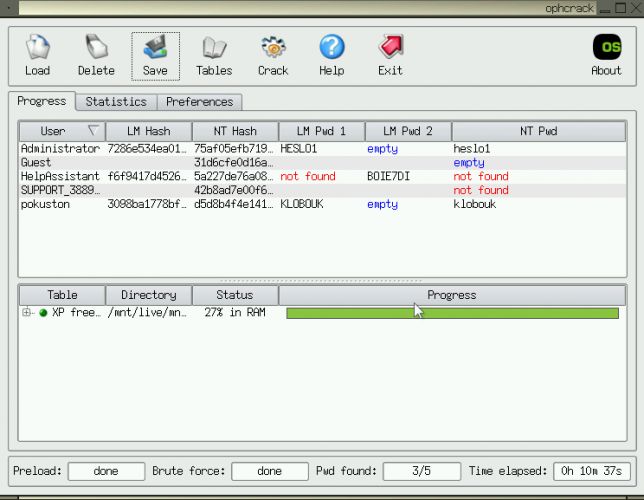644x500 pixels.
Task: Expand the XP free table tree node
Action: [x=26, y=312]
